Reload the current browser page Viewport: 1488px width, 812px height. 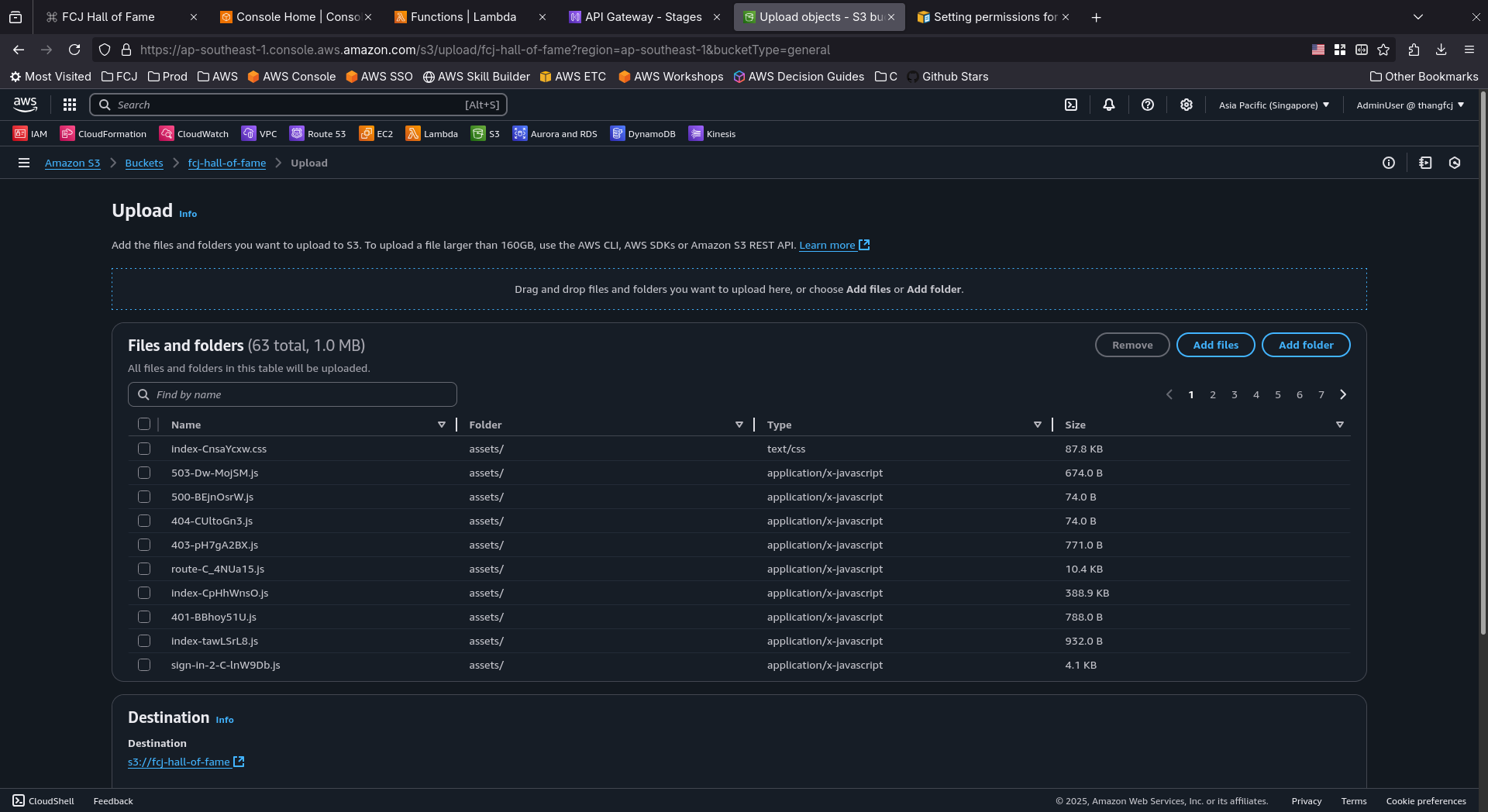pyautogui.click(x=74, y=50)
